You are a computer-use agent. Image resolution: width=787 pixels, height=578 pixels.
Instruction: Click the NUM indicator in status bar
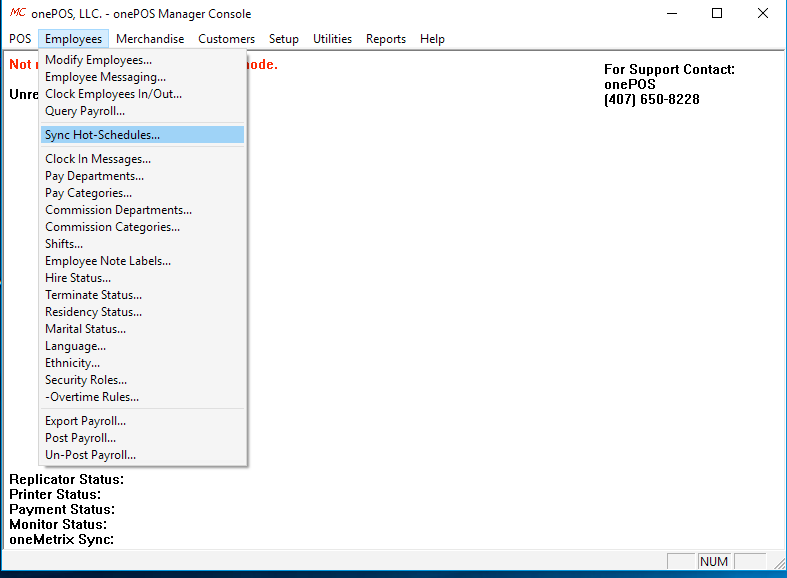714,561
